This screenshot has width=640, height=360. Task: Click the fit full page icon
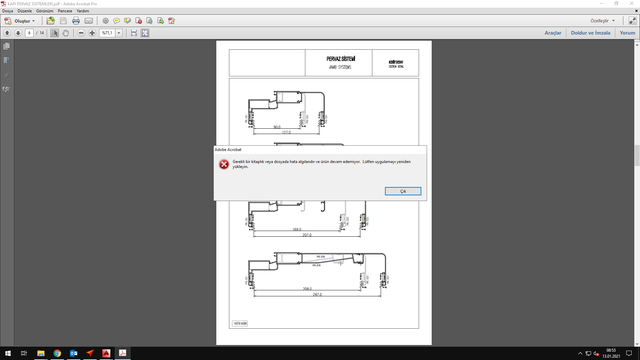[145, 33]
